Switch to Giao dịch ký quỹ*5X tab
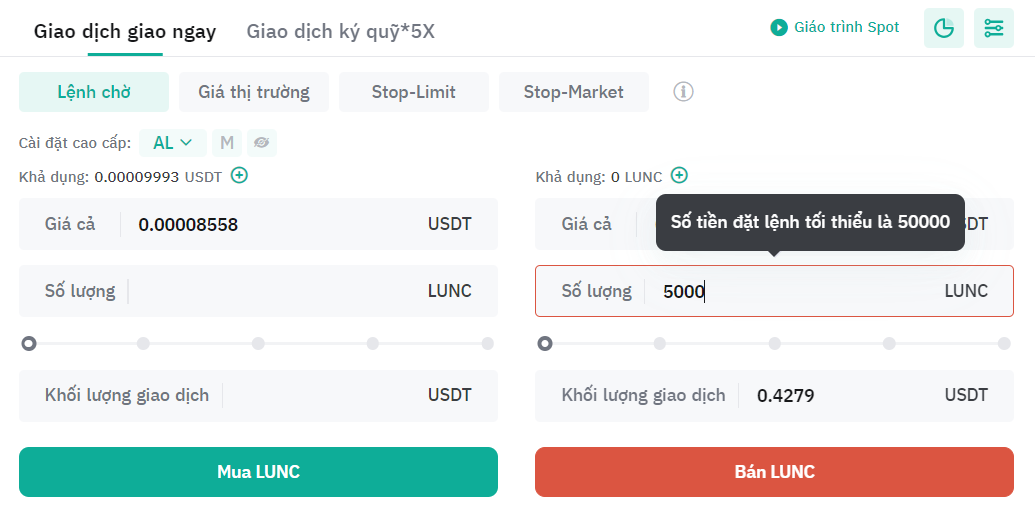This screenshot has width=1035, height=514. (x=341, y=31)
